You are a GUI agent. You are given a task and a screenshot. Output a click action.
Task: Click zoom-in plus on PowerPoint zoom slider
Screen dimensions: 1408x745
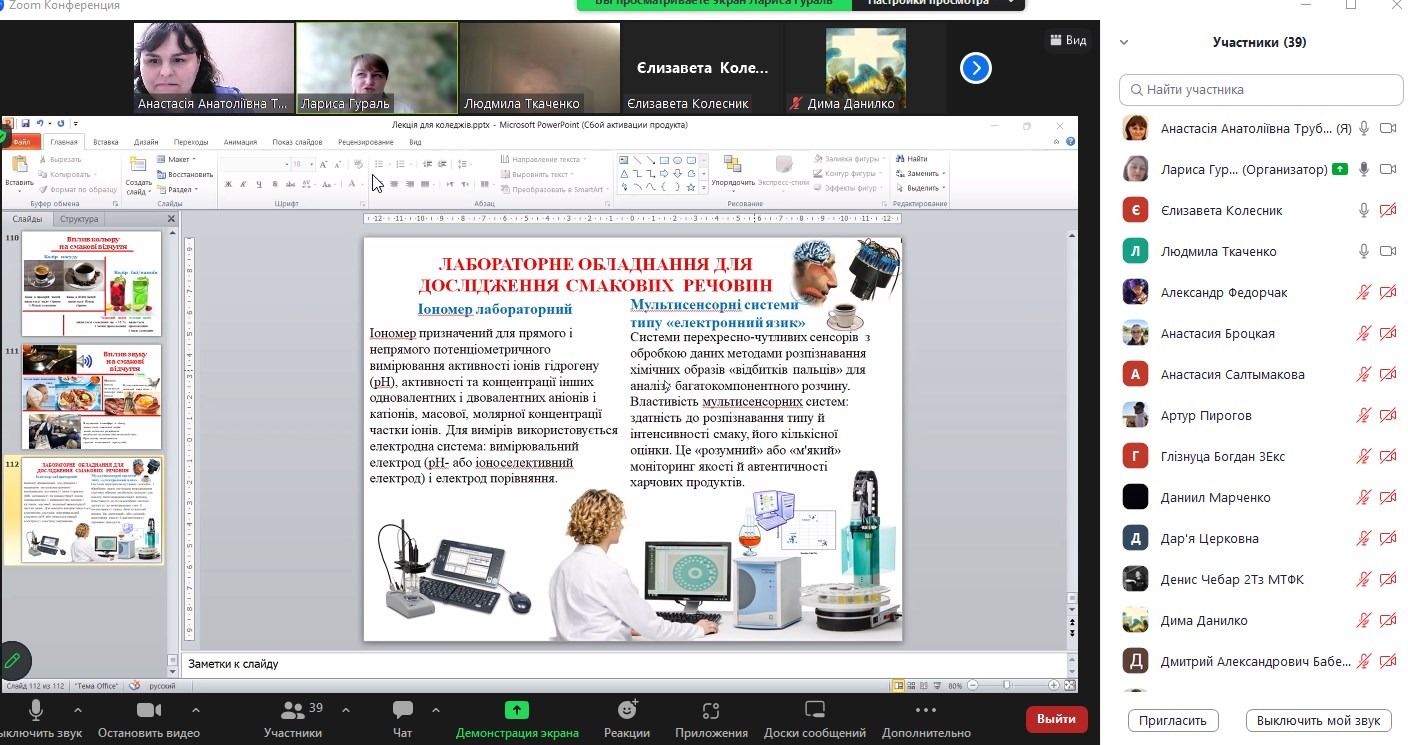click(x=1054, y=685)
